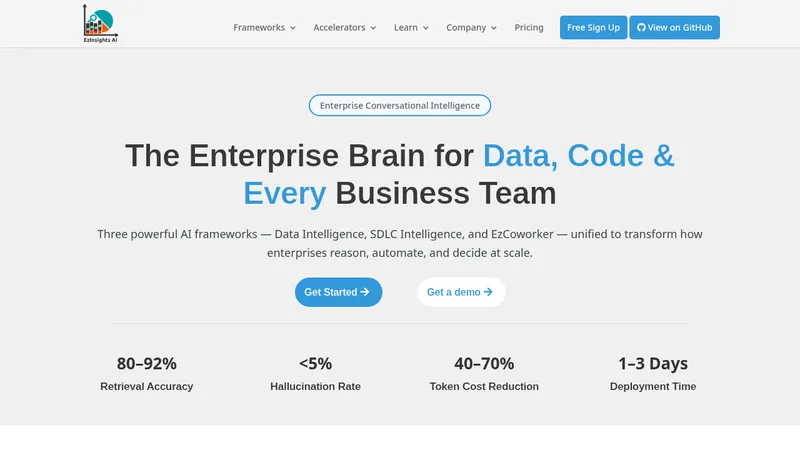Click the 1–3 Days Deployment Time stat
Image resolution: width=800 pixels, height=450 pixels.
pos(653,374)
